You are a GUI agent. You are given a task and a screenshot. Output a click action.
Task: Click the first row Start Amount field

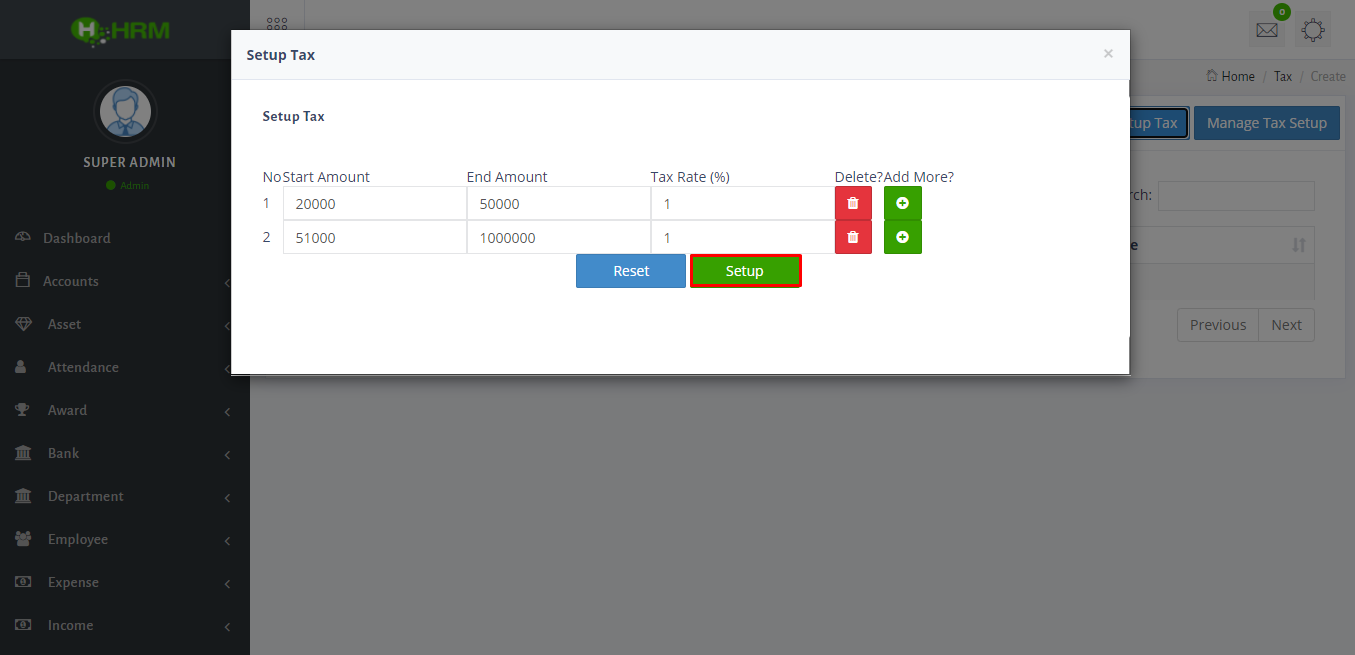[x=374, y=204]
